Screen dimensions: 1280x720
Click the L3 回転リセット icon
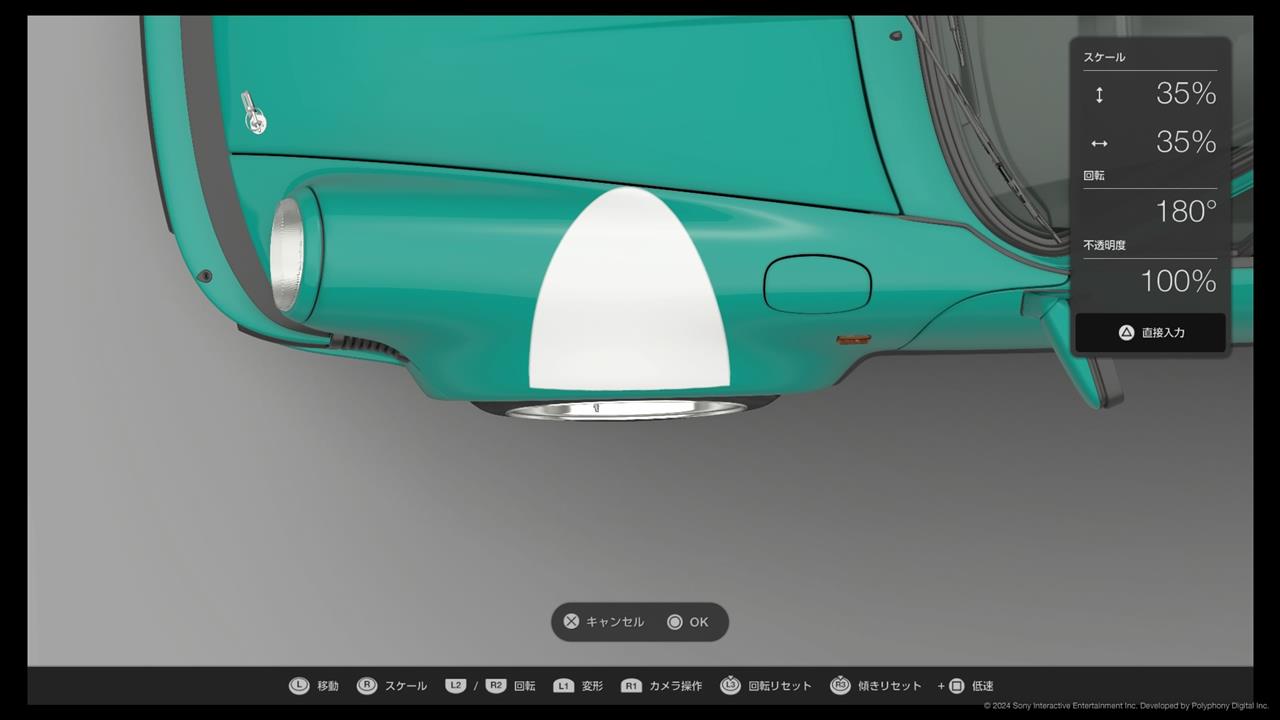point(730,686)
